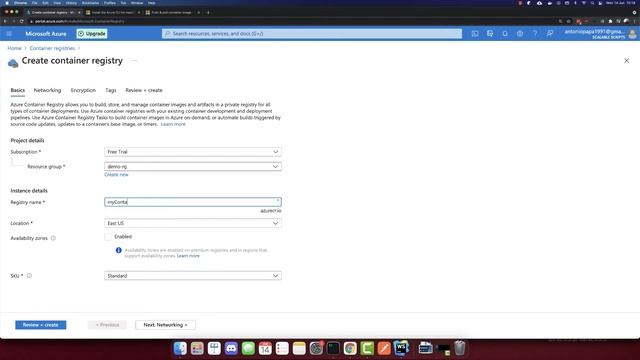Open Google Chrome in the Dock
Screen dimensions: 640x360
(x=350, y=348)
